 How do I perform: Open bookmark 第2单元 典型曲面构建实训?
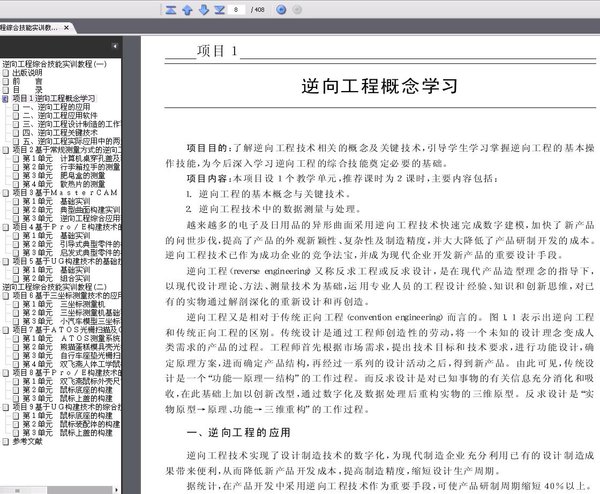(x=71, y=210)
